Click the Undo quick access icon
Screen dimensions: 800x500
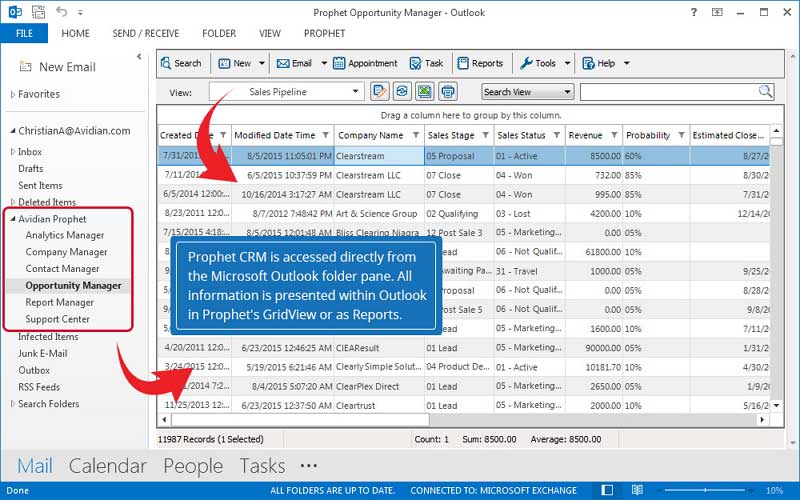(x=61, y=11)
